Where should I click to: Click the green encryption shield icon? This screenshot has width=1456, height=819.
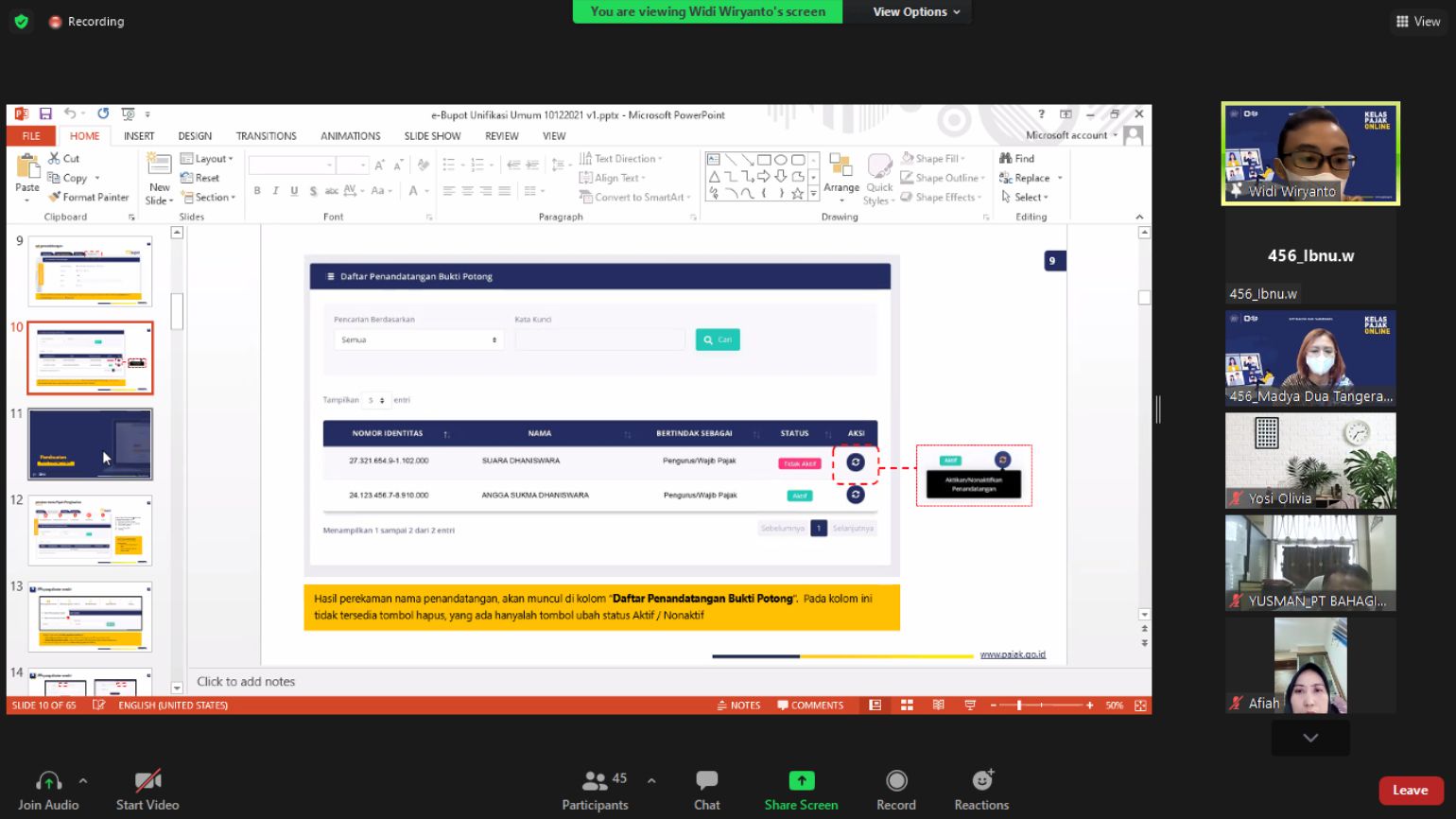tap(21, 21)
